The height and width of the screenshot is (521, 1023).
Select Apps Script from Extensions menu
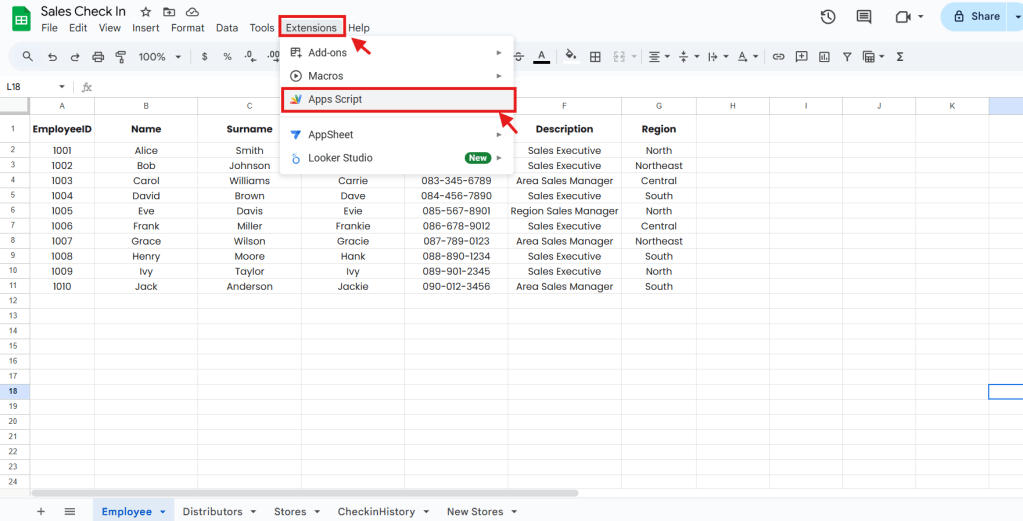[x=335, y=99]
